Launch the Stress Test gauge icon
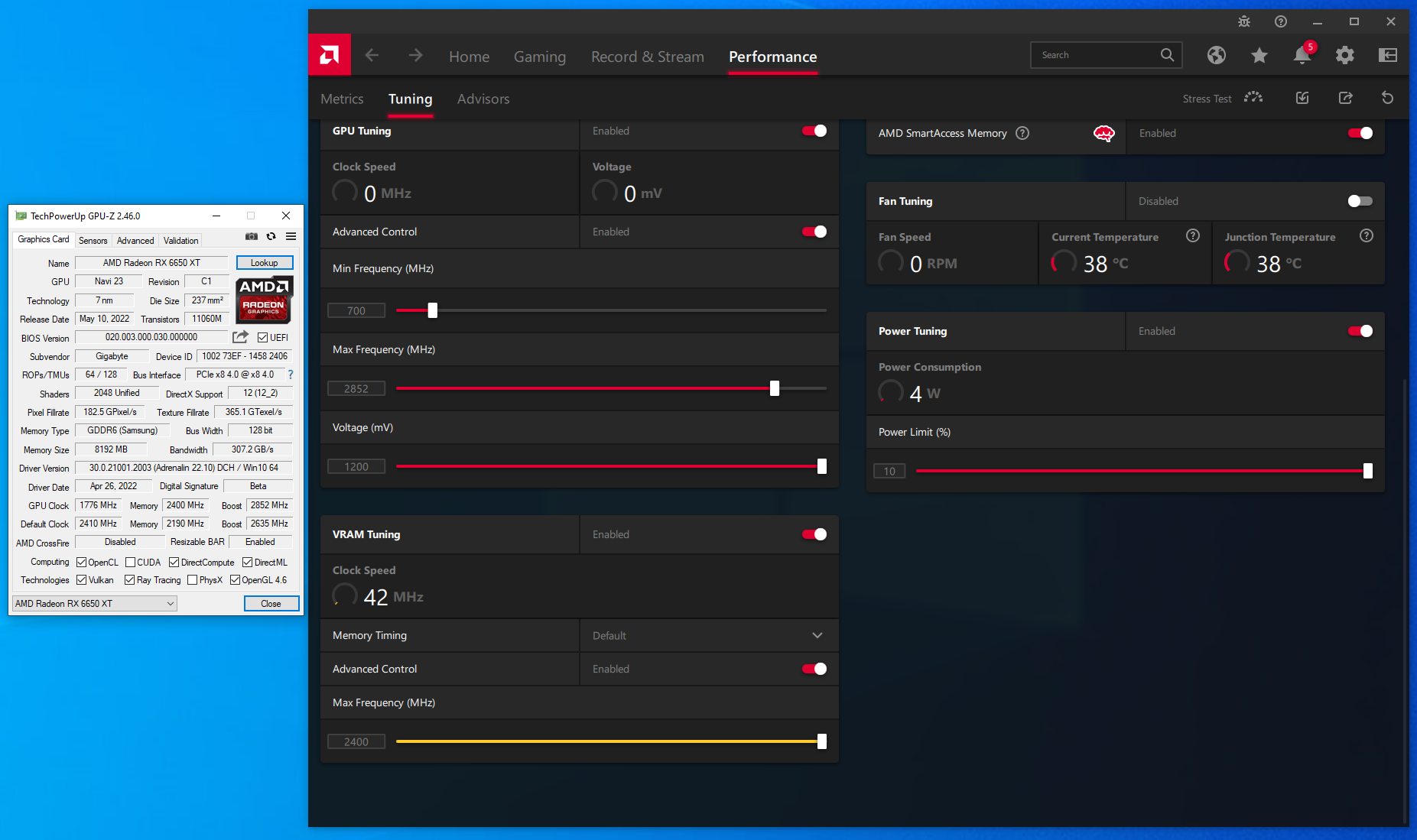 (x=1253, y=98)
